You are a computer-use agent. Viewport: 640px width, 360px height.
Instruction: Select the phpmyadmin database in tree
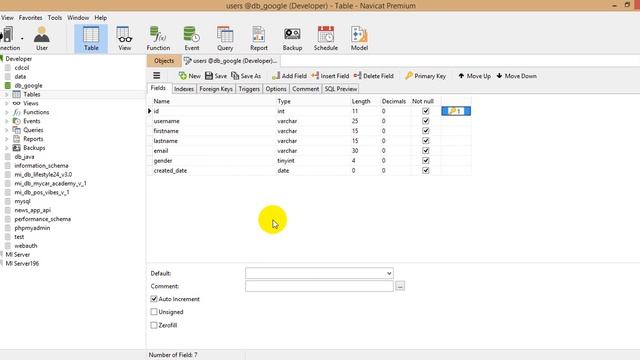[32, 228]
